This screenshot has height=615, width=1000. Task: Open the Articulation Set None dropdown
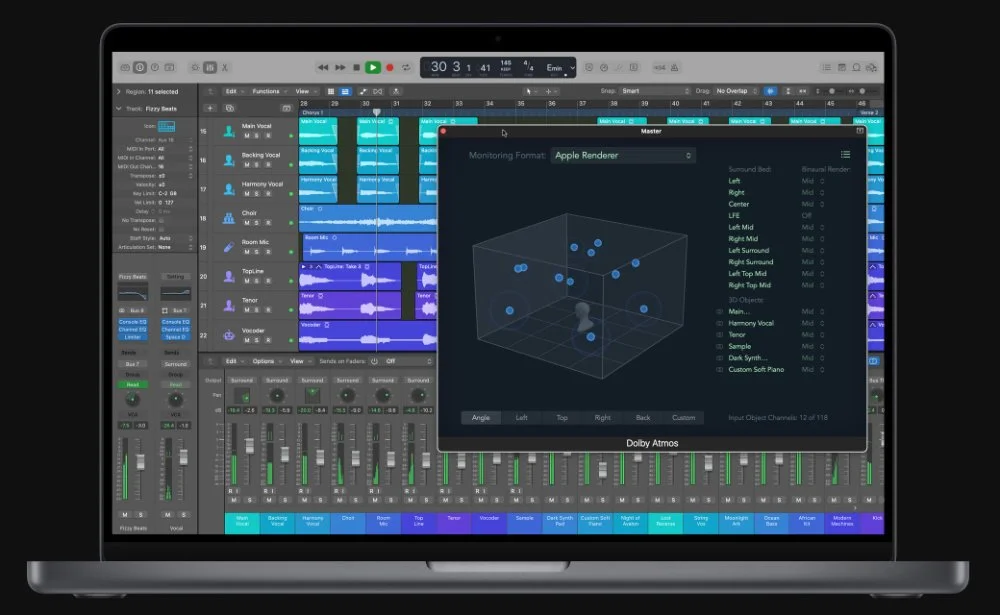click(x=175, y=247)
